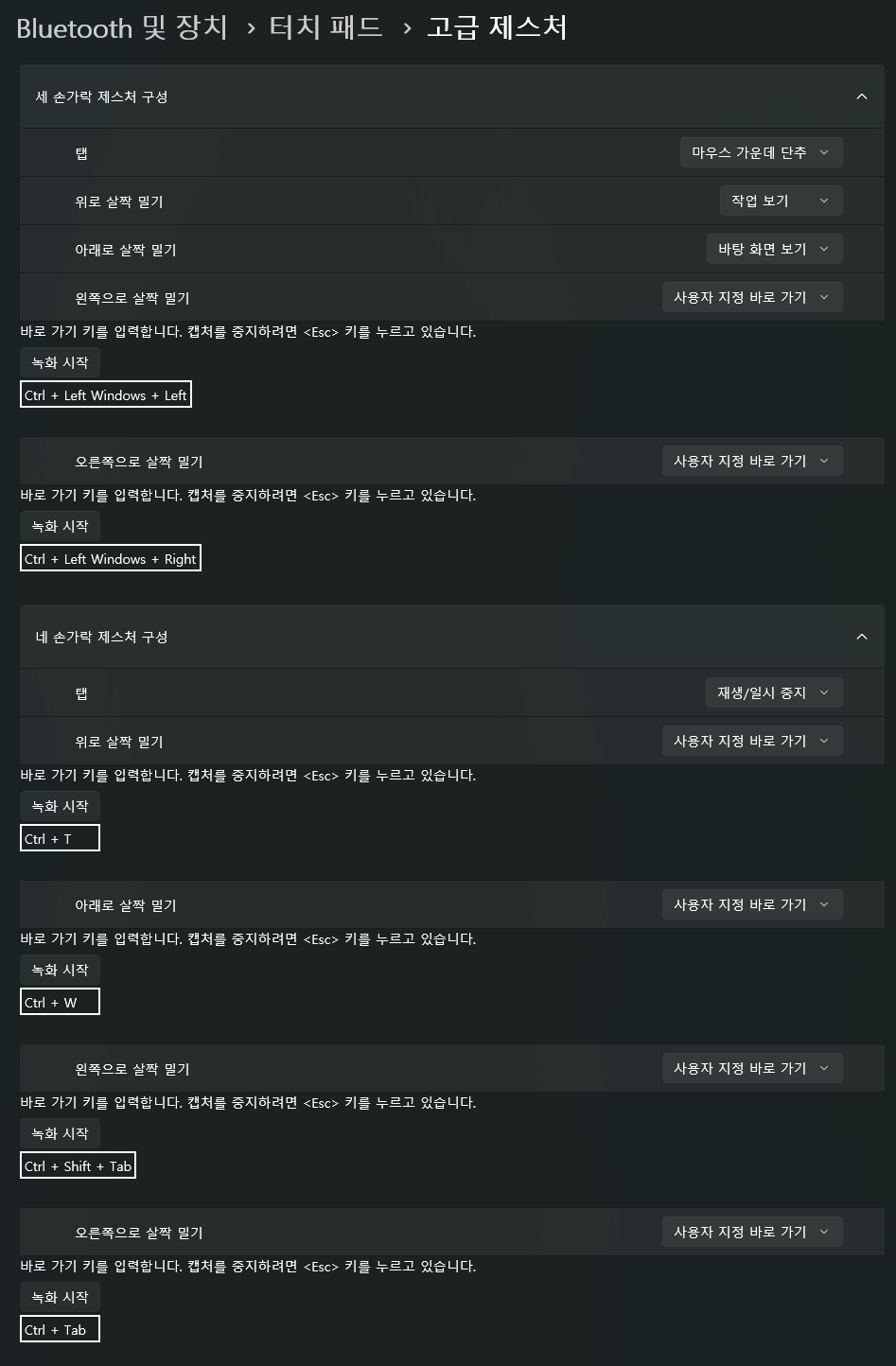This screenshot has width=896, height=1366.
Task: Click the Ctrl + W shortcut field
Action: tap(60, 1002)
